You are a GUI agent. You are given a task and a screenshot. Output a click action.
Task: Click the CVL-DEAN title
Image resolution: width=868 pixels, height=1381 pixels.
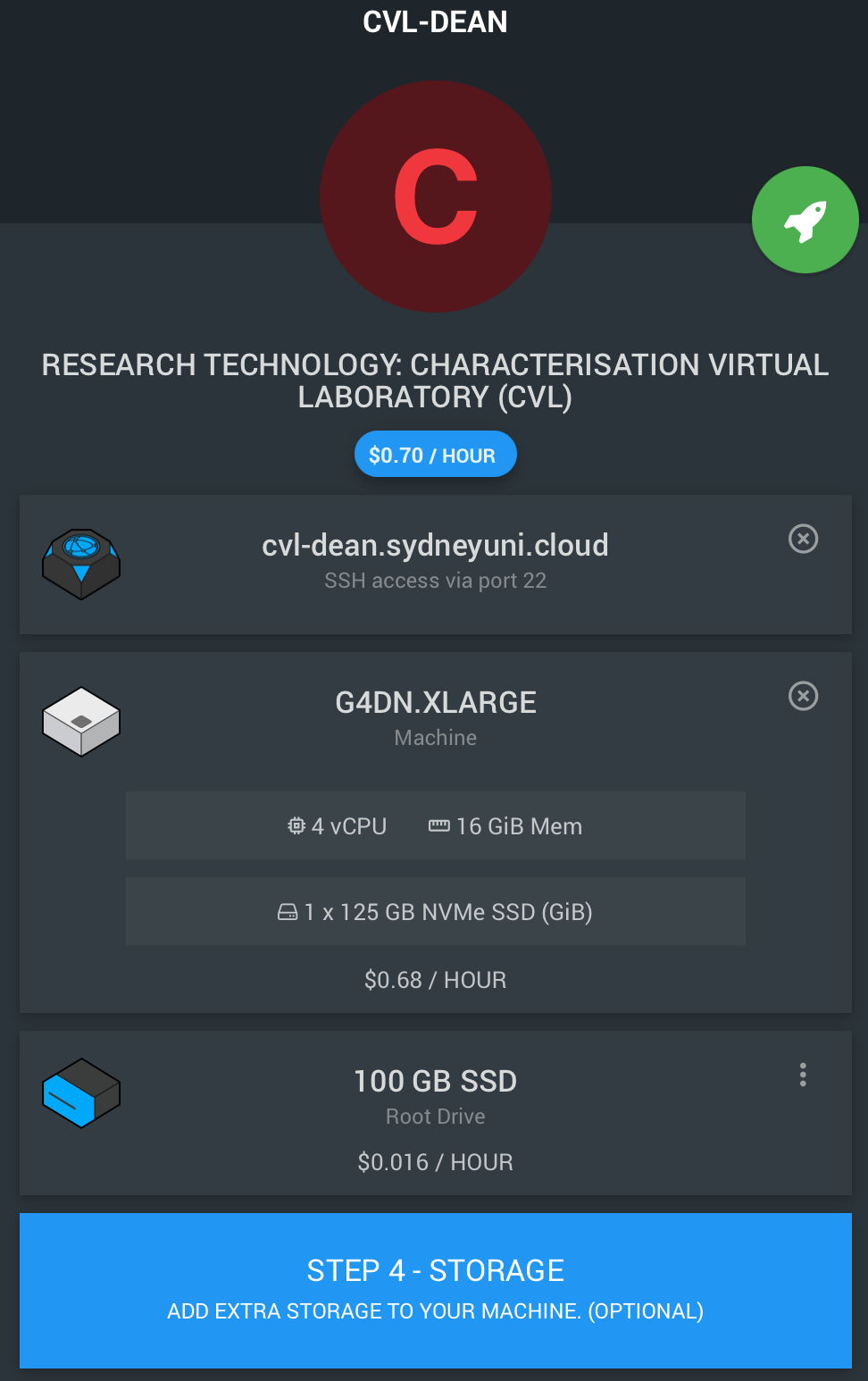coord(436,21)
